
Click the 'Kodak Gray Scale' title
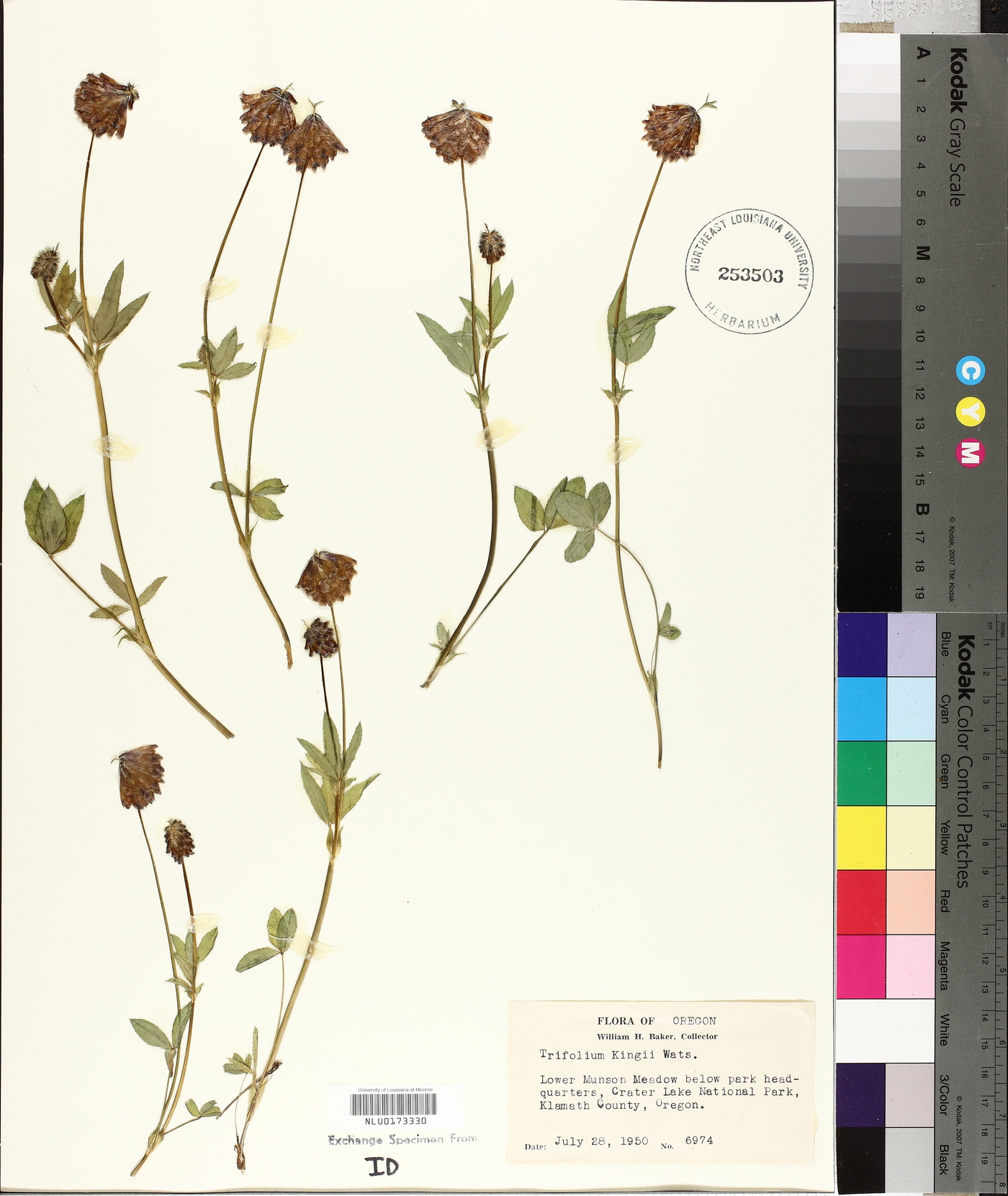tap(956, 127)
